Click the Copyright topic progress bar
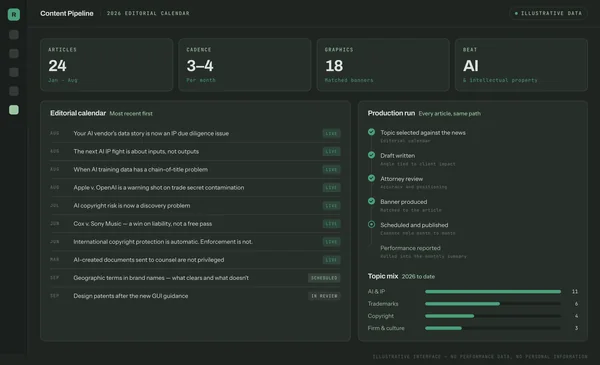This screenshot has width=600, height=365. (493, 316)
